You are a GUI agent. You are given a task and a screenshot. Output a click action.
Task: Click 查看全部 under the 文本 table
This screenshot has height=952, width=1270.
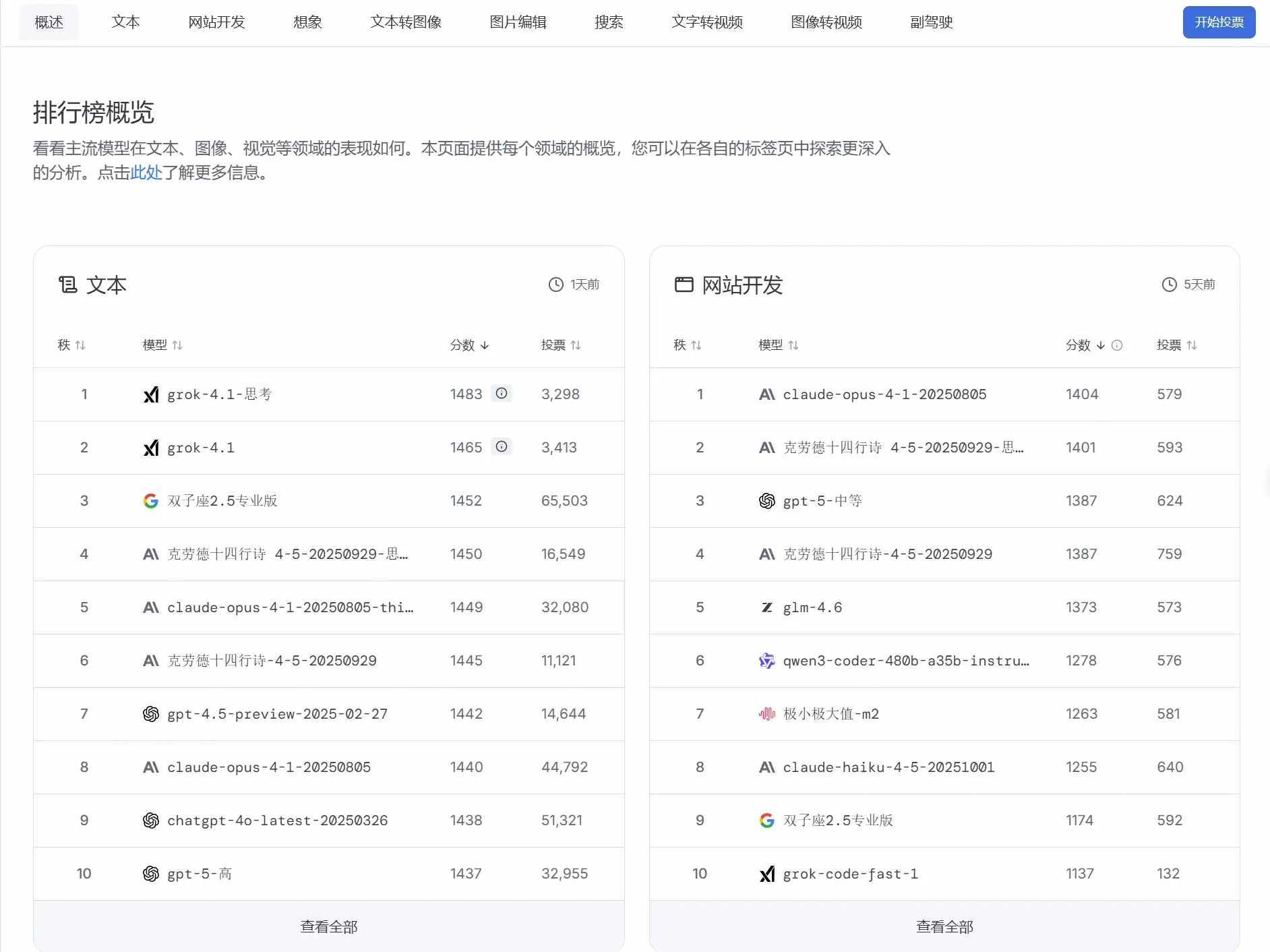(329, 926)
